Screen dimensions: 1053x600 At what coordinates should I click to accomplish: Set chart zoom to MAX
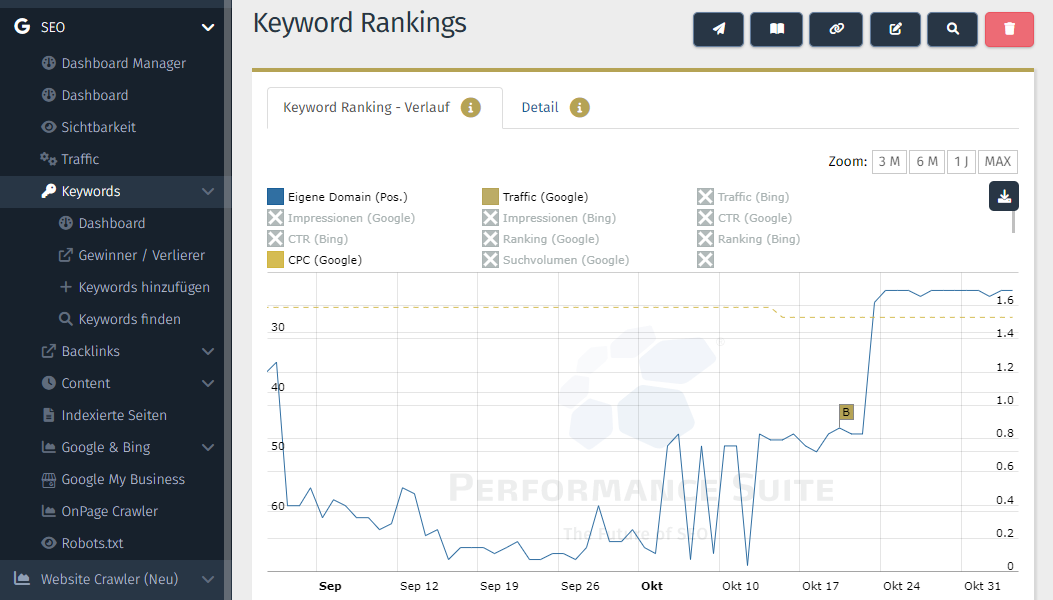click(x=998, y=161)
